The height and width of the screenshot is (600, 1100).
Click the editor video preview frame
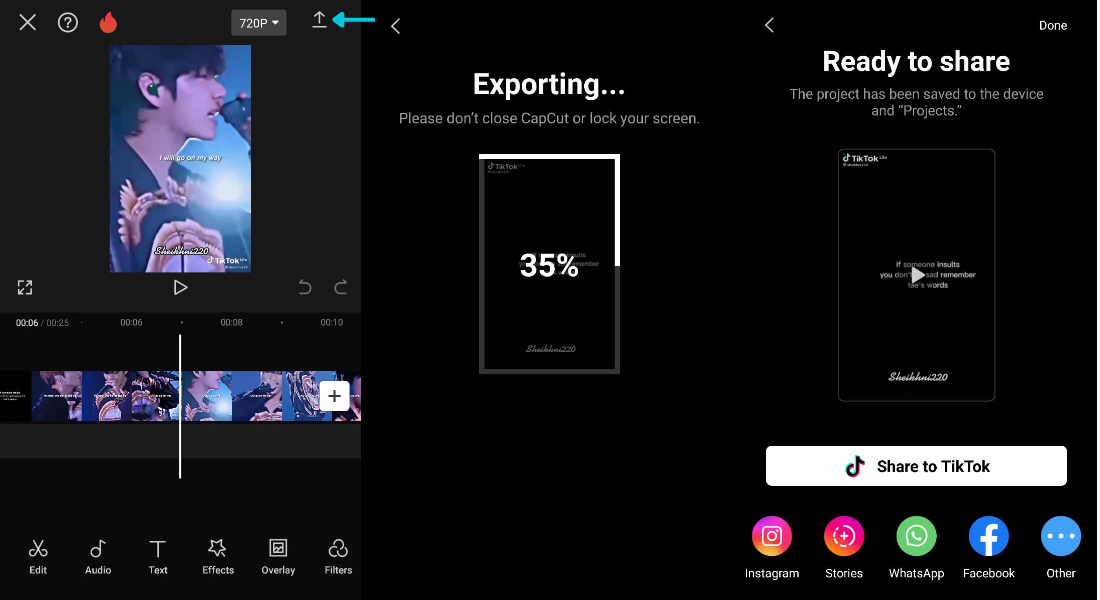[180, 159]
